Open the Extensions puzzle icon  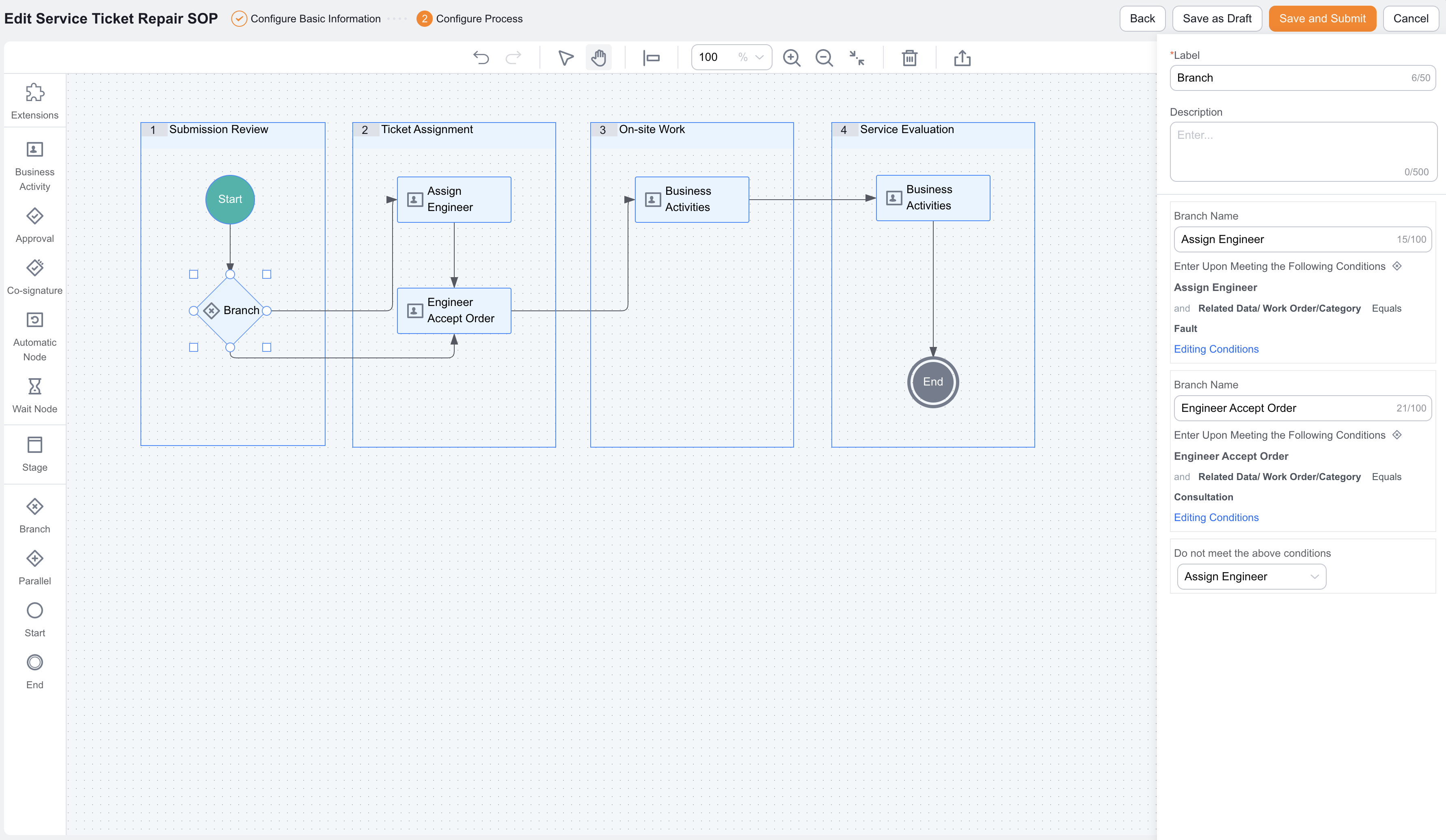(x=35, y=93)
